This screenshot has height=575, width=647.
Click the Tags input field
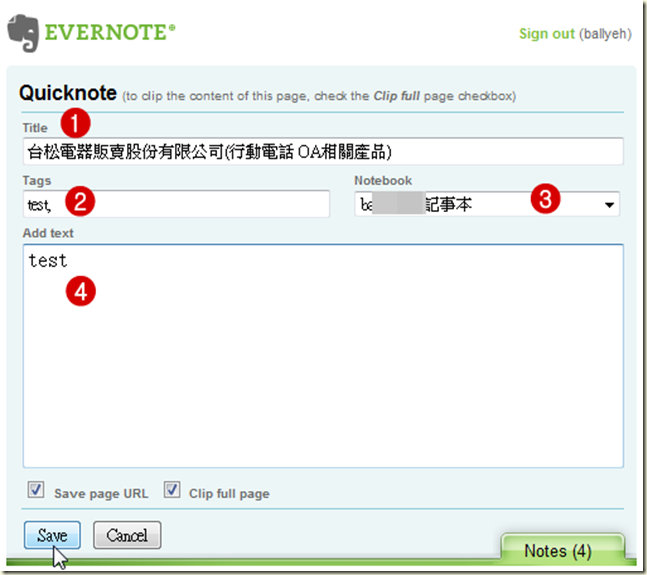(x=176, y=204)
